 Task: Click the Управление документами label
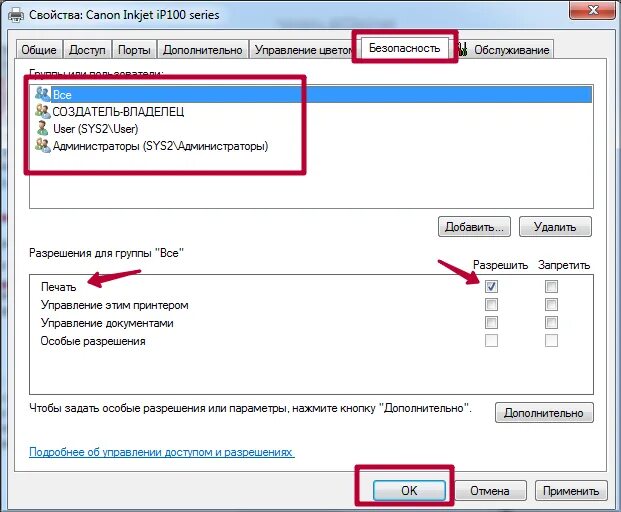click(107, 323)
